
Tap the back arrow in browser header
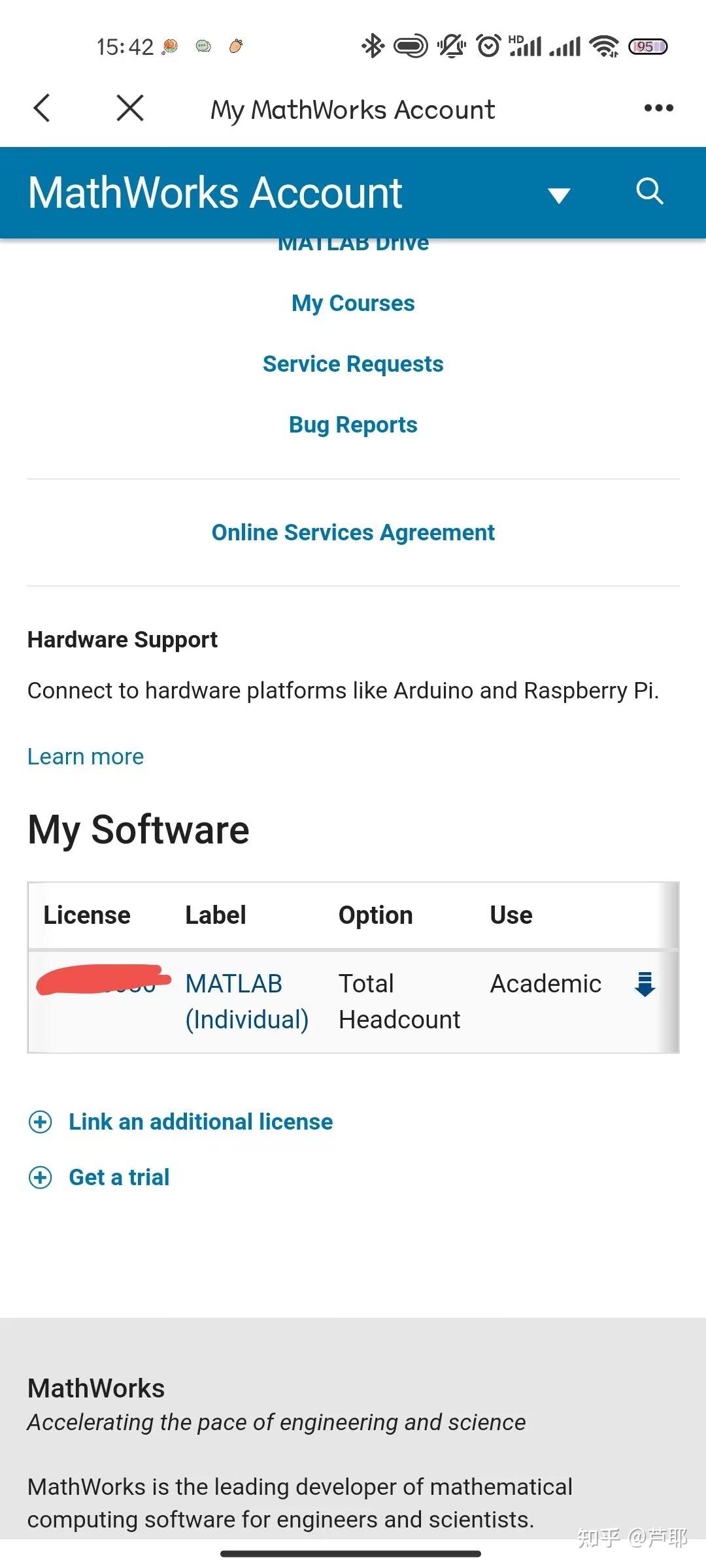[42, 108]
